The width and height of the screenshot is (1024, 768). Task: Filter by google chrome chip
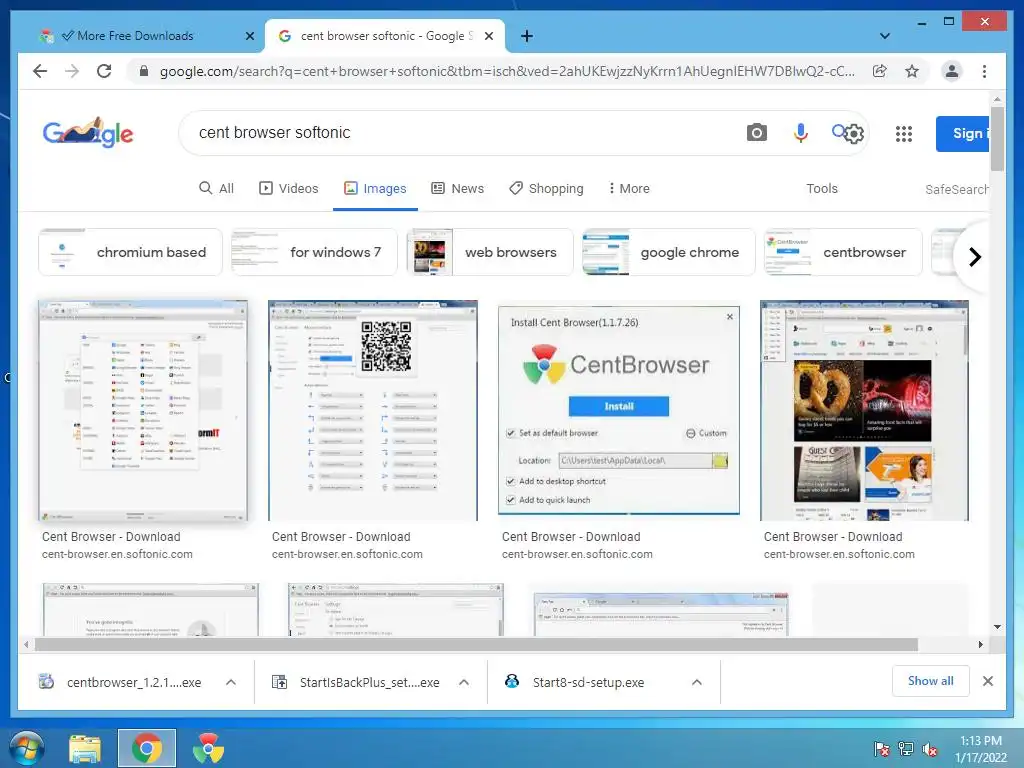668,252
